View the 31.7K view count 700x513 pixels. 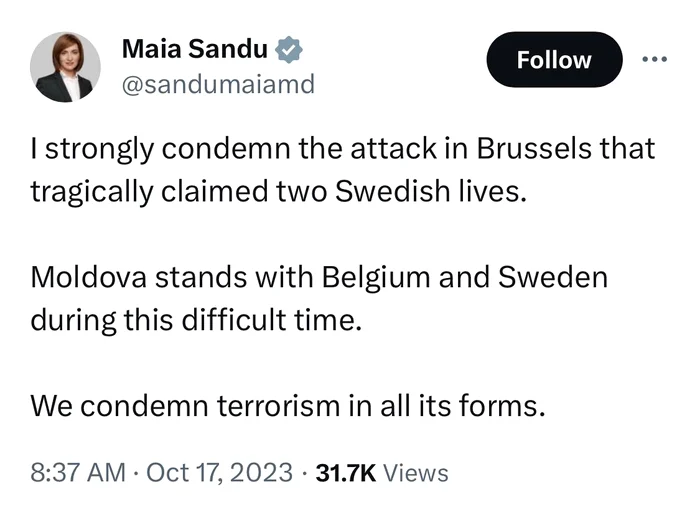click(x=346, y=473)
